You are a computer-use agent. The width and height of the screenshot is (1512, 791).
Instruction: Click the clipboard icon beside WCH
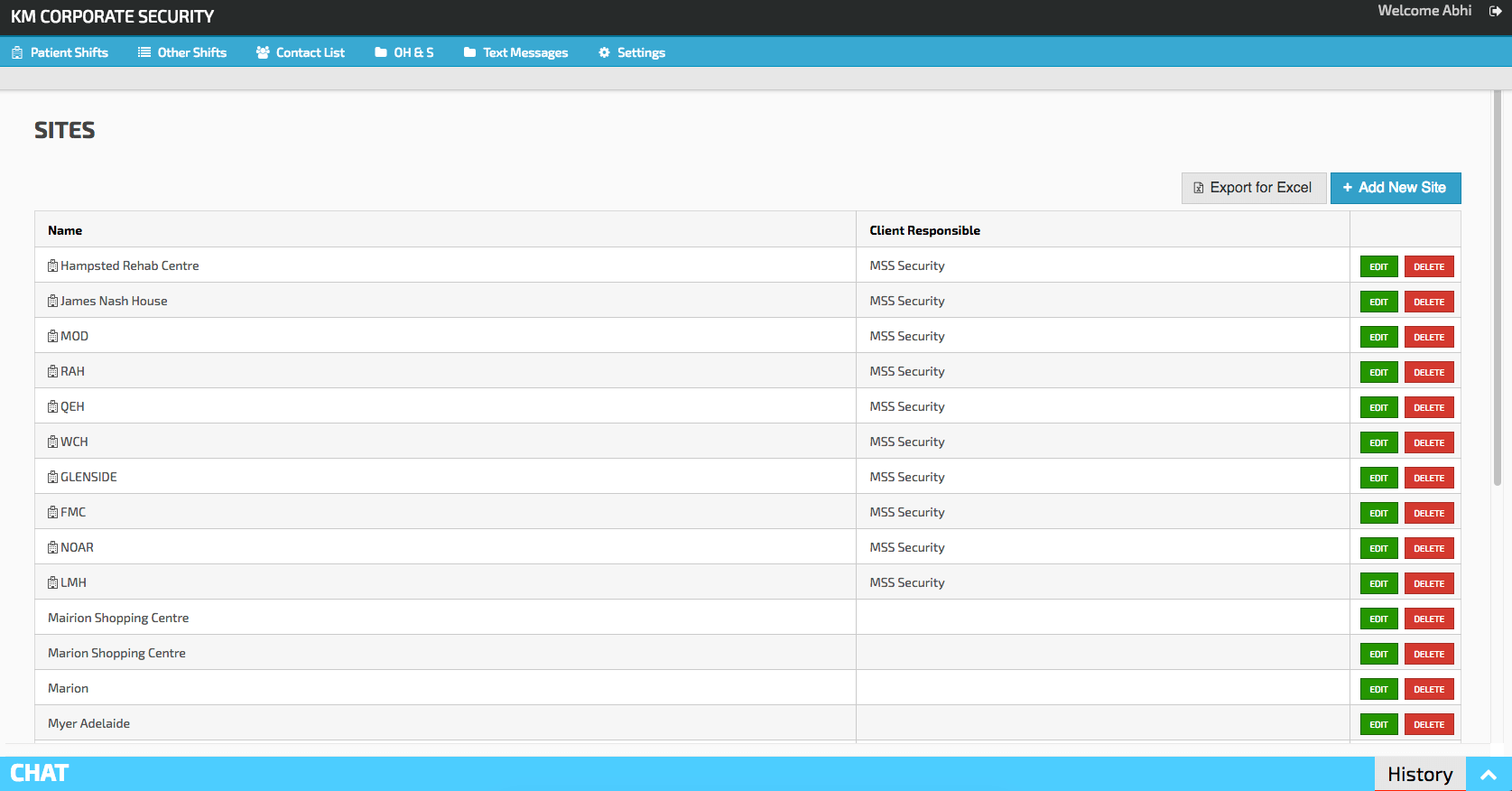click(x=52, y=442)
